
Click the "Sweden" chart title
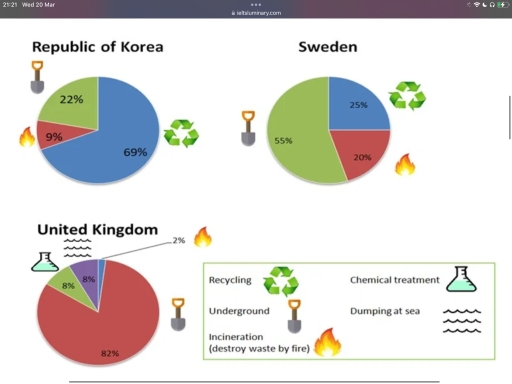[328, 47]
